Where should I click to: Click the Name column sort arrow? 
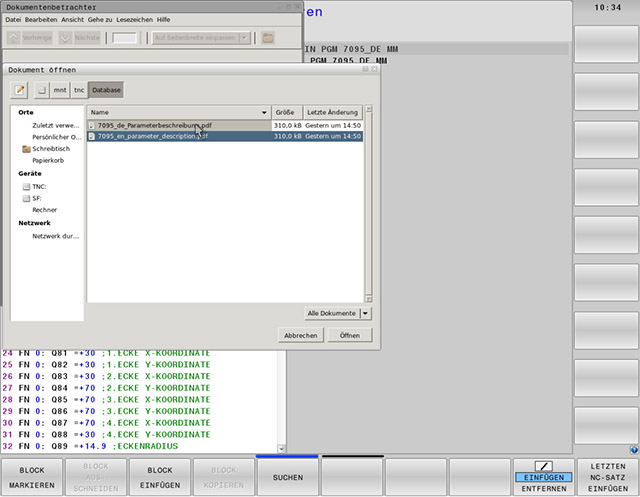(x=264, y=113)
